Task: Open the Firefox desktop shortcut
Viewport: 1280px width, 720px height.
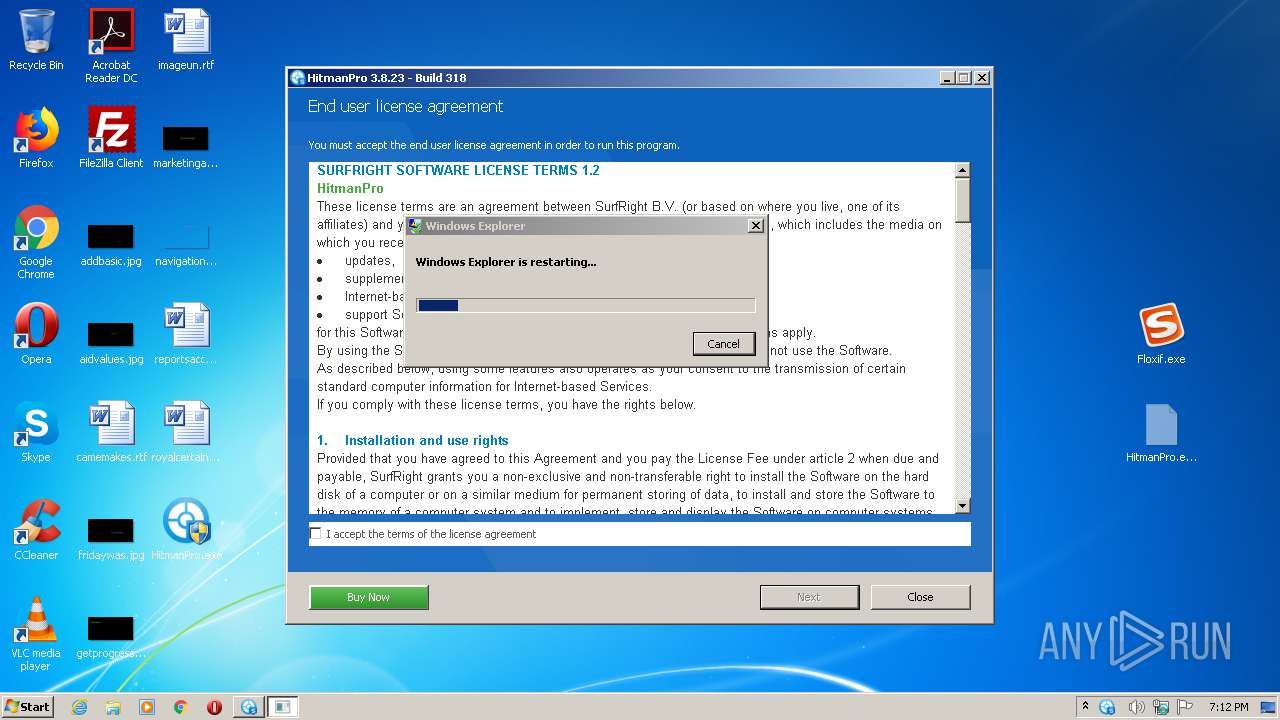Action: (36, 138)
